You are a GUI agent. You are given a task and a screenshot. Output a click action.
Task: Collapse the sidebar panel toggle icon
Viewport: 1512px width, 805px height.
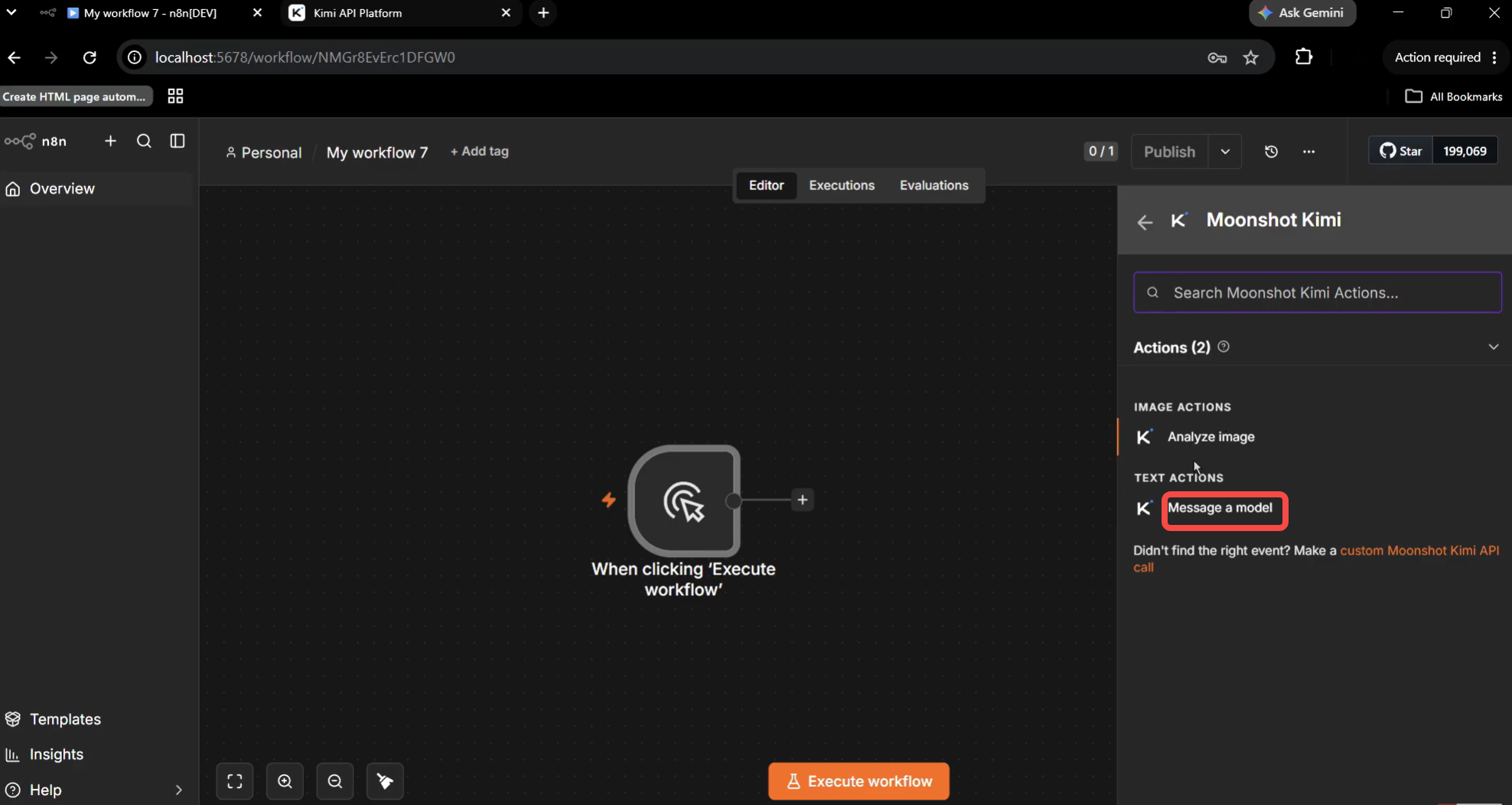(x=178, y=141)
